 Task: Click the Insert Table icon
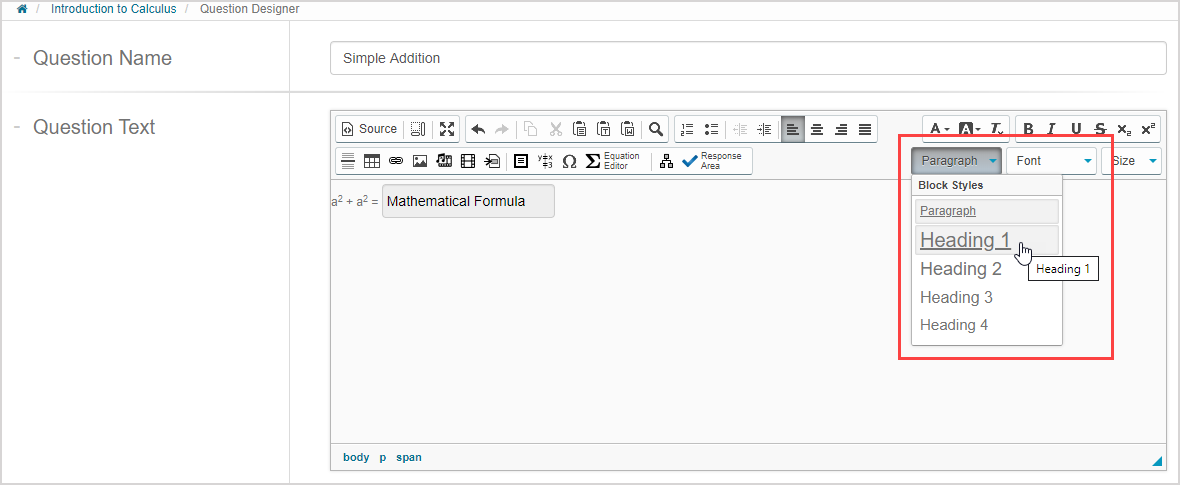point(372,161)
